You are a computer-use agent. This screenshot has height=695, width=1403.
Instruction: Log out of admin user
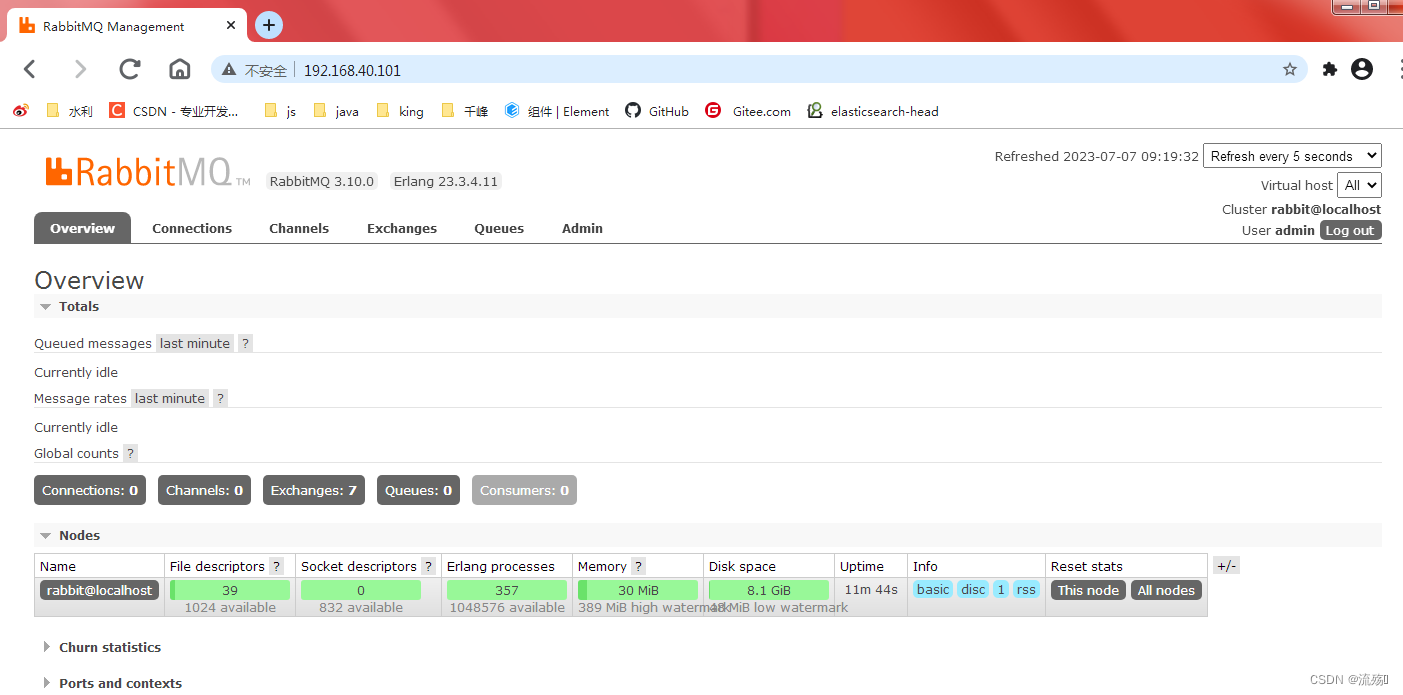coord(1350,230)
